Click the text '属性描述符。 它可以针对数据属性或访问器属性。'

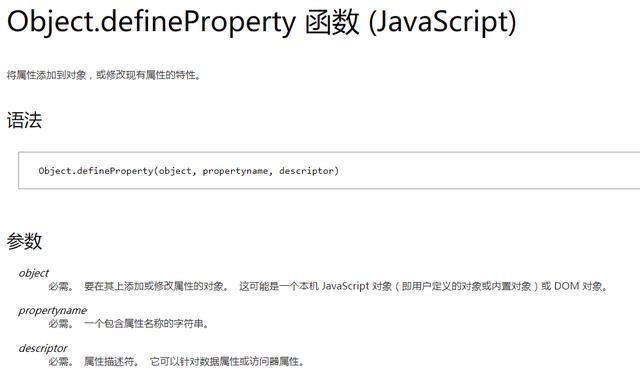point(194,361)
